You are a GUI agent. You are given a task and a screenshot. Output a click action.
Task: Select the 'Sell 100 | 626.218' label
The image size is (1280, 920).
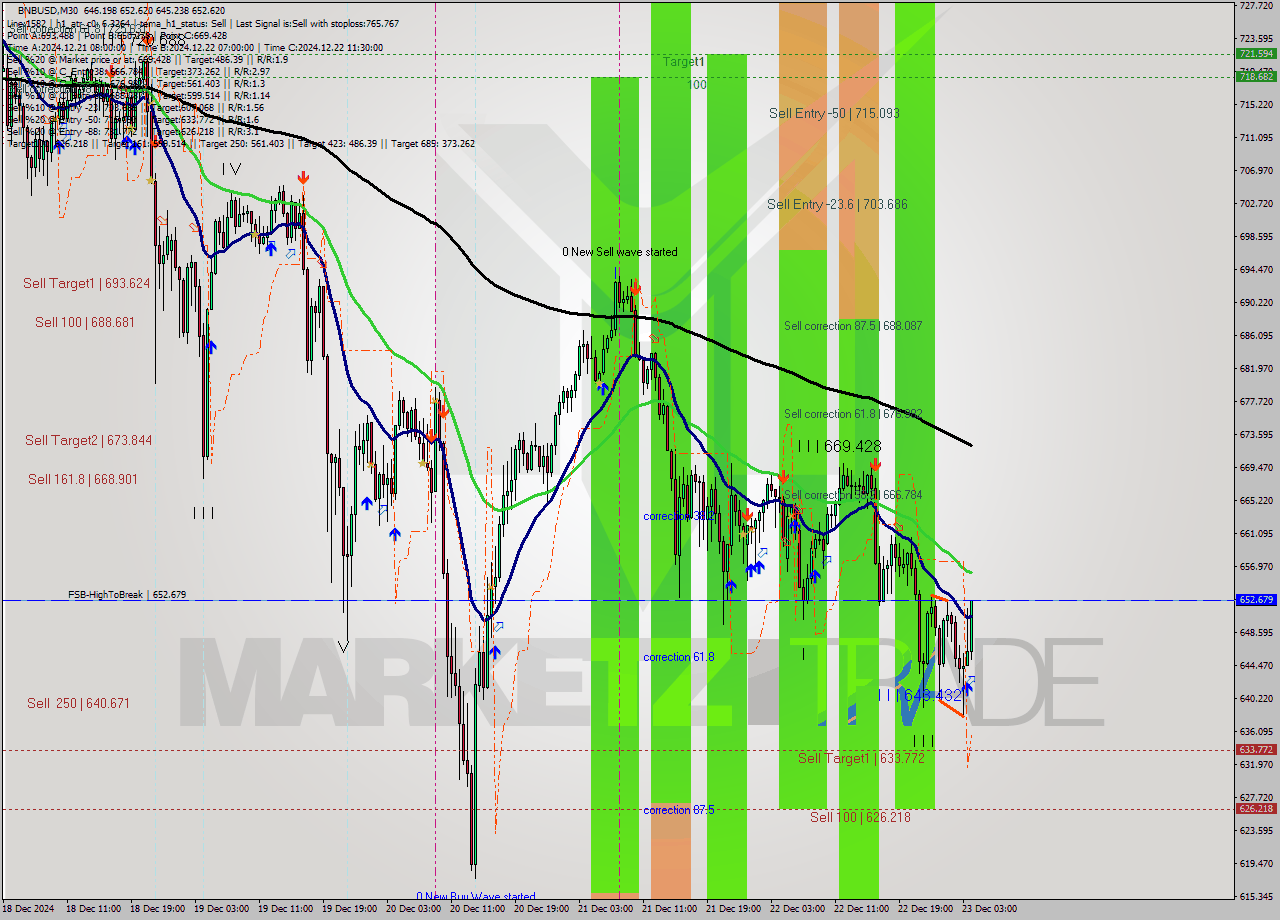tap(860, 817)
